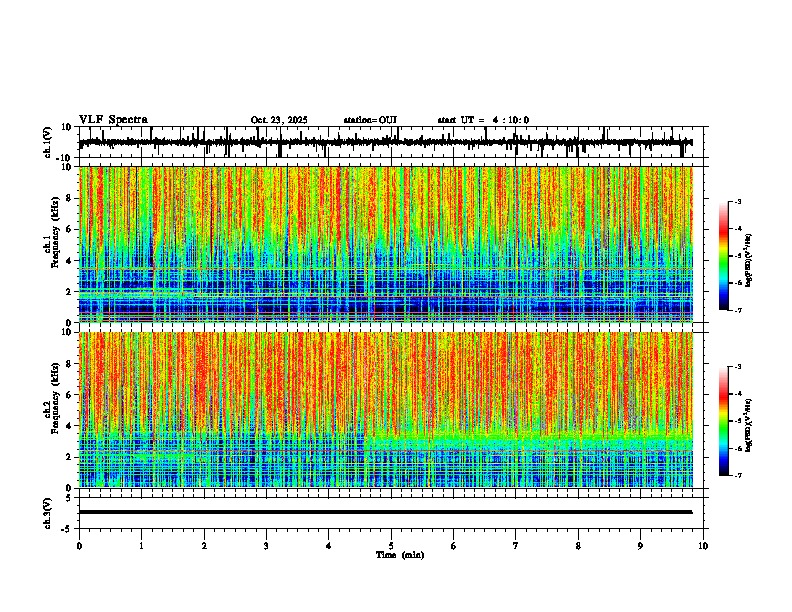Click the "-7" label on ch.1 color bar
This screenshot has height=612, width=792.
coord(737,310)
